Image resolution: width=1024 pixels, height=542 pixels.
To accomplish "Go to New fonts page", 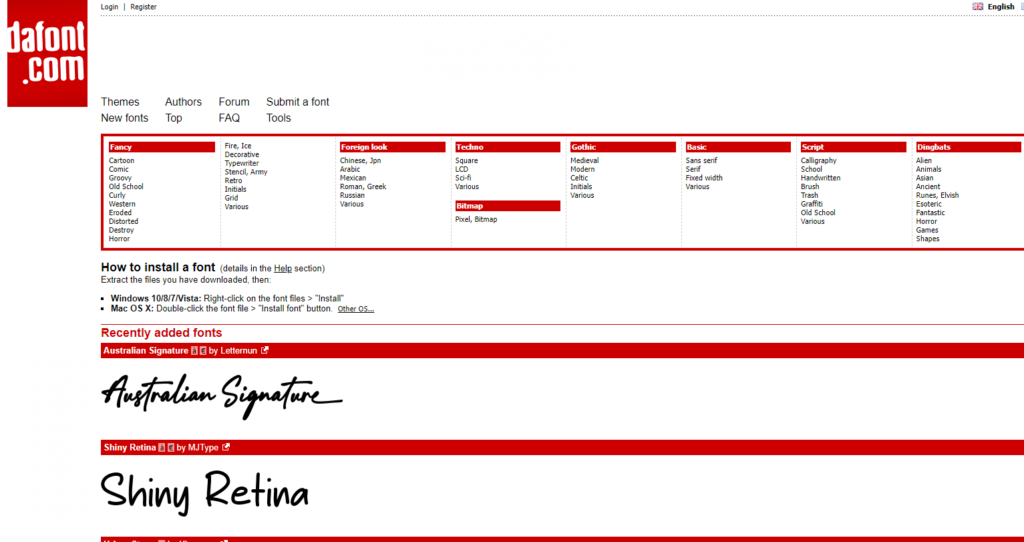I will (x=125, y=118).
